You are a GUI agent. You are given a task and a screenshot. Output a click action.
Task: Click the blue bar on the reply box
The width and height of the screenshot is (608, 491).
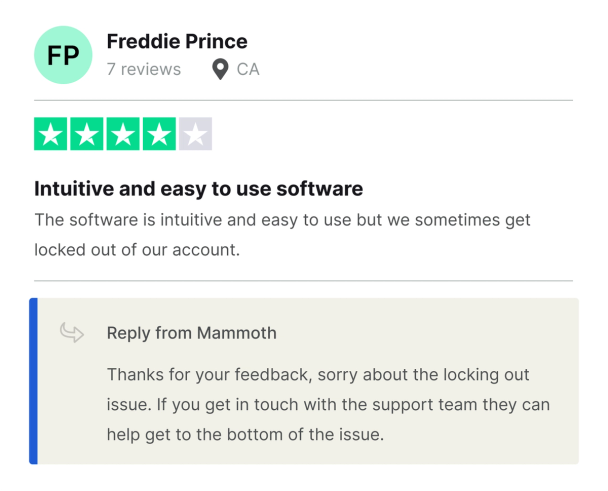pos(34,381)
